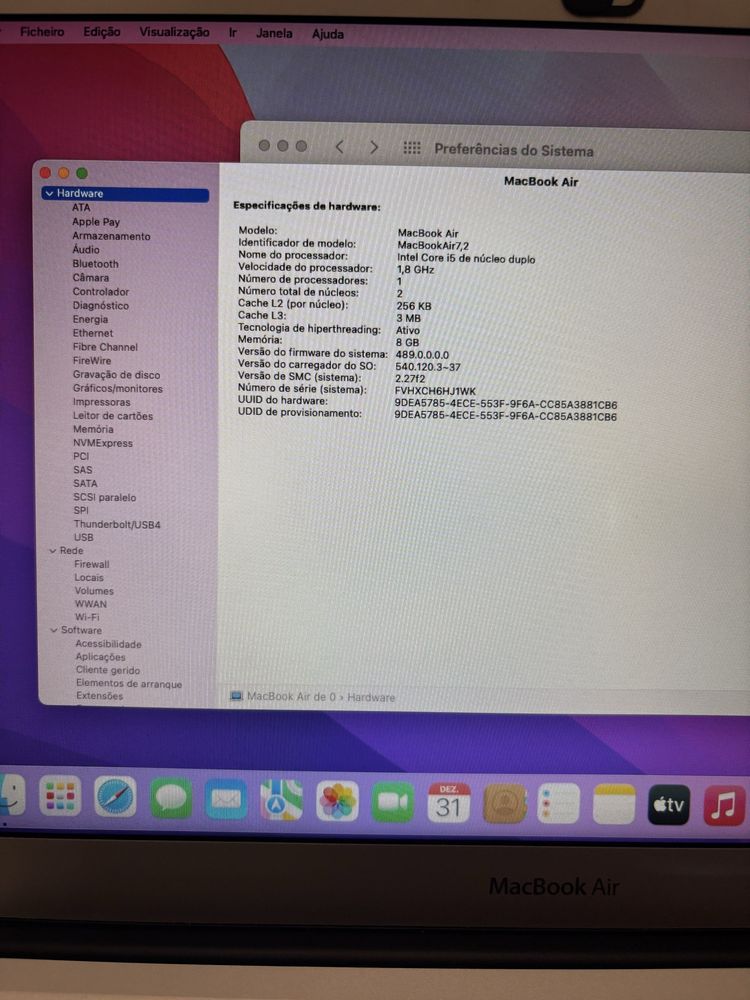Open the Ajuda menu
750x1000 pixels.
(328, 34)
